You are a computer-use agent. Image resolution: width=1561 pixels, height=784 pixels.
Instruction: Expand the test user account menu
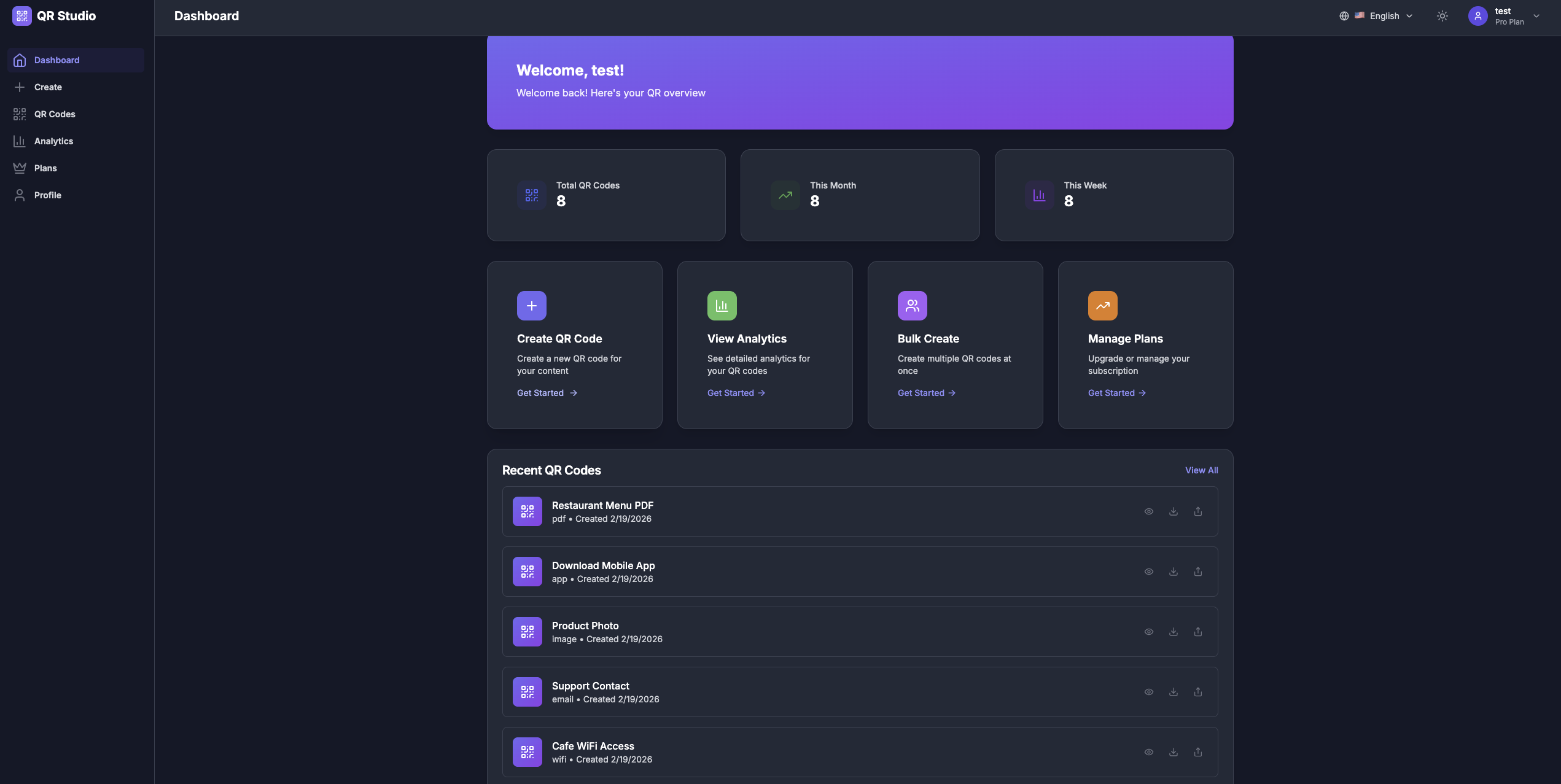pos(1536,16)
